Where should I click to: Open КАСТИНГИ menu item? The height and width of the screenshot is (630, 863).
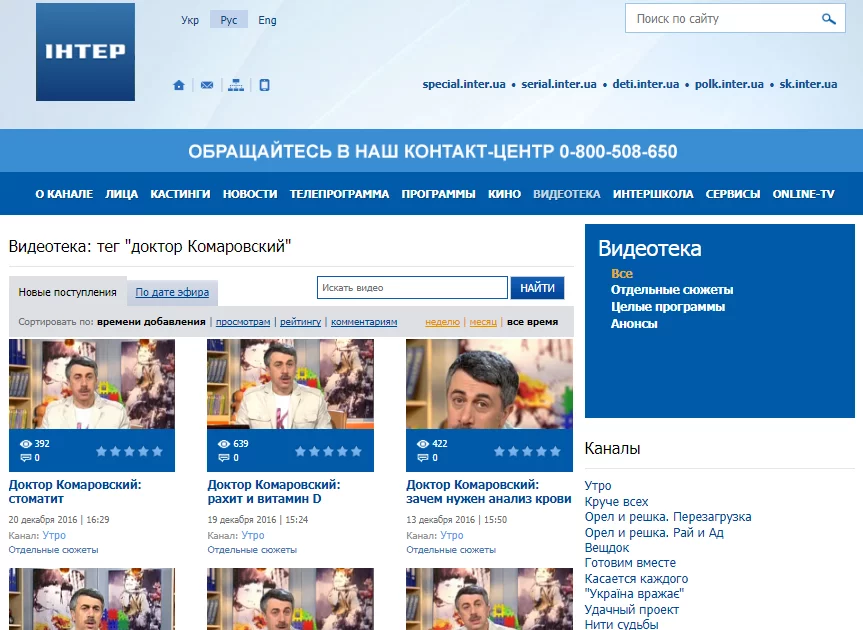[x=181, y=194]
